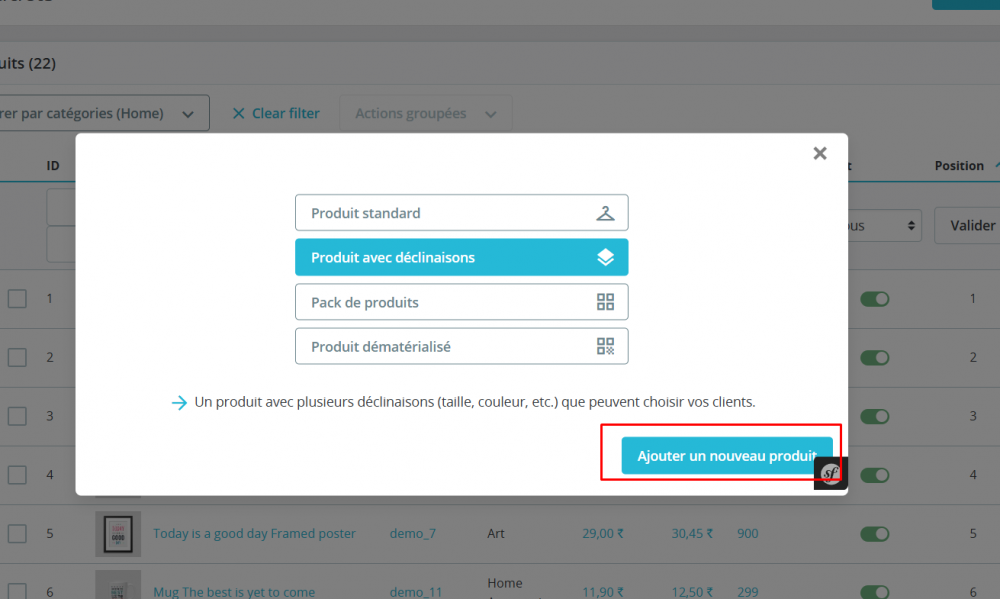Expand the Actions groupées dropdown
Viewport: 1000px width, 599px height.
(426, 113)
